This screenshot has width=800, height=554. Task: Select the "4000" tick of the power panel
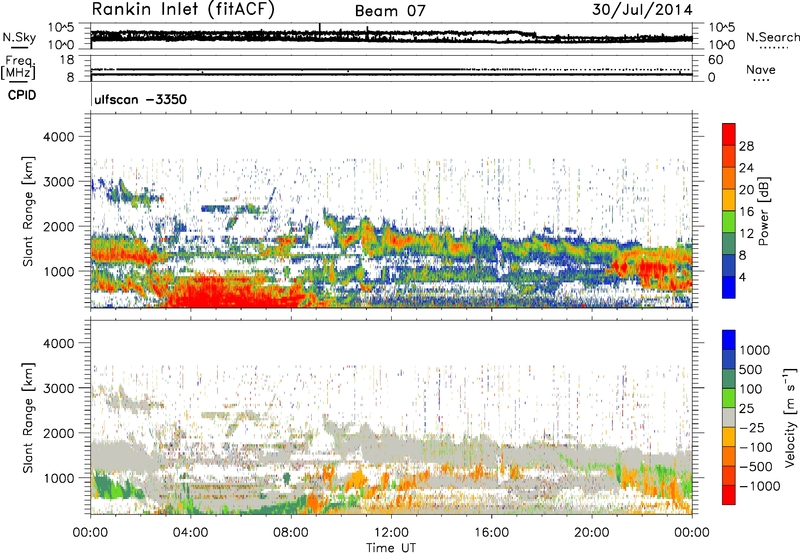pyautogui.click(x=59, y=137)
